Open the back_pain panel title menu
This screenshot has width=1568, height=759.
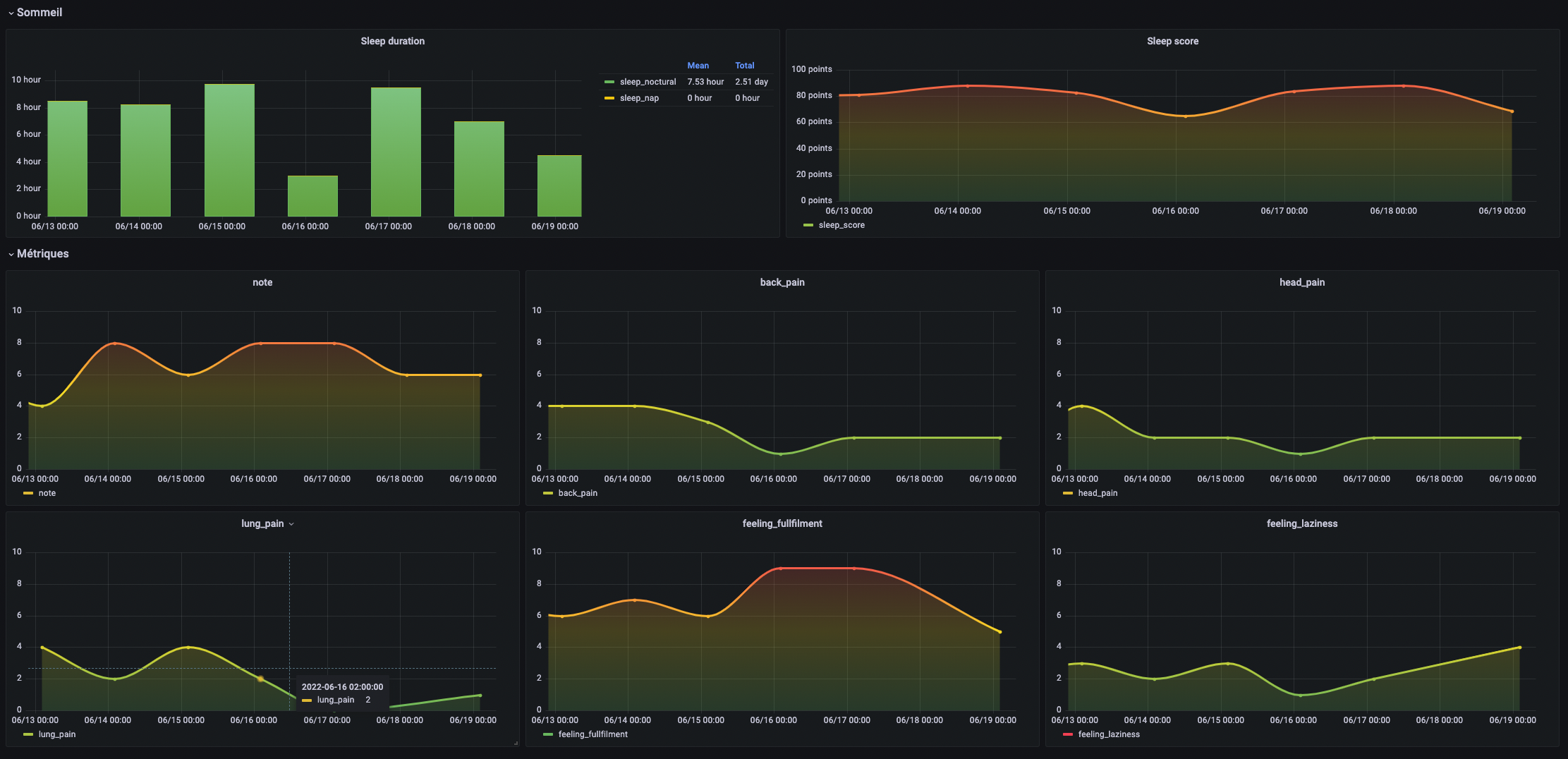point(782,282)
